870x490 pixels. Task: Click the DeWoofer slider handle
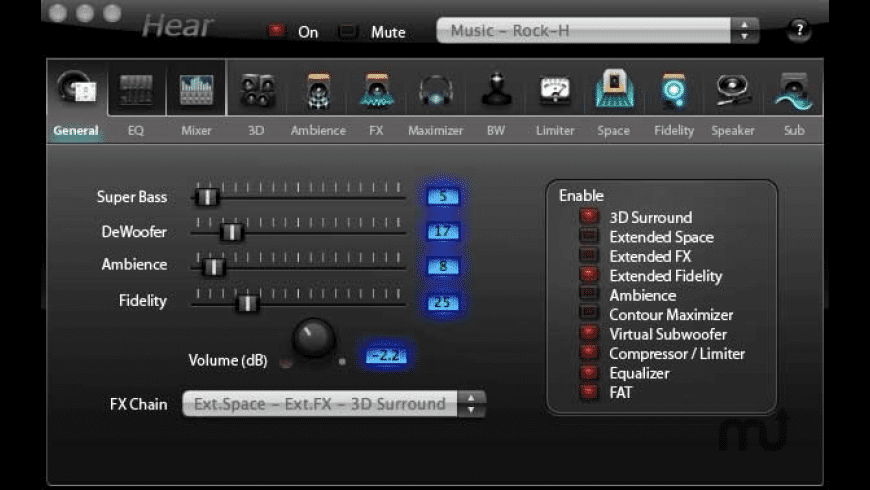pyautogui.click(x=231, y=232)
